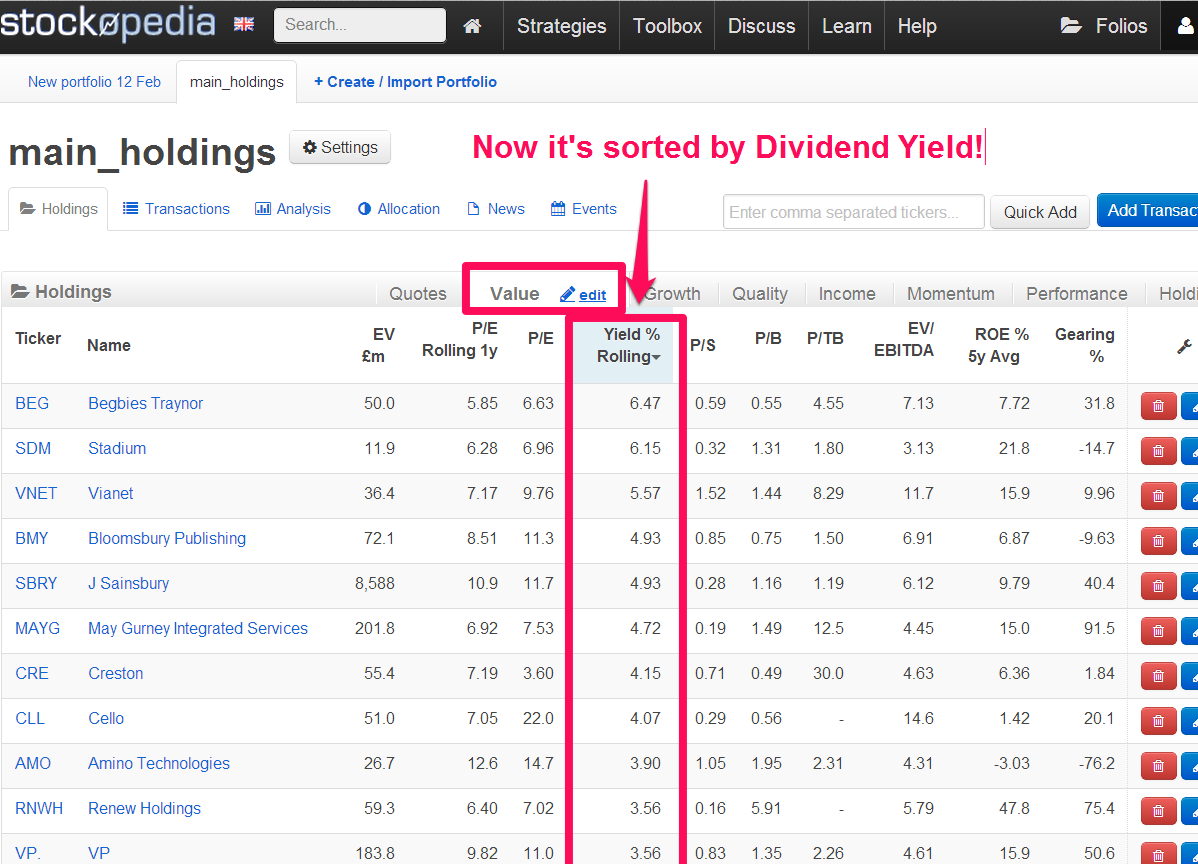Click blue edit icon for Amino Technologies
The image size is (1198, 864).
click(1190, 766)
